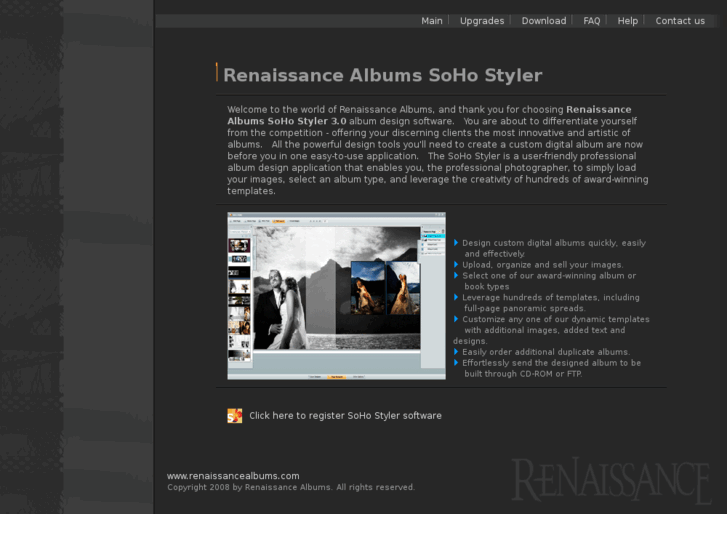
Task: Click the SoHo Styler application screenshot
Action: pos(337,296)
